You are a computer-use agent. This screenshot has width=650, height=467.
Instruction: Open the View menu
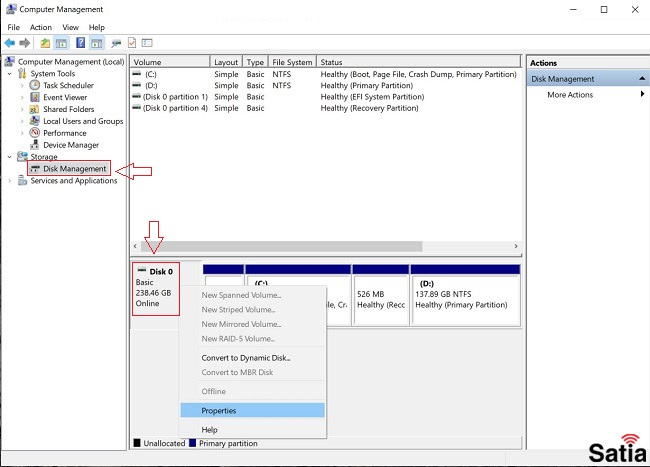coord(70,27)
